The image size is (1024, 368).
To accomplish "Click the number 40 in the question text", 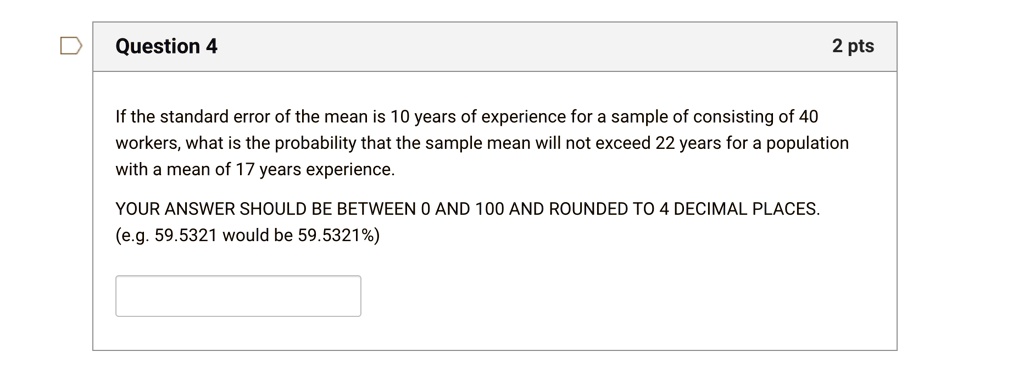I will tap(808, 117).
